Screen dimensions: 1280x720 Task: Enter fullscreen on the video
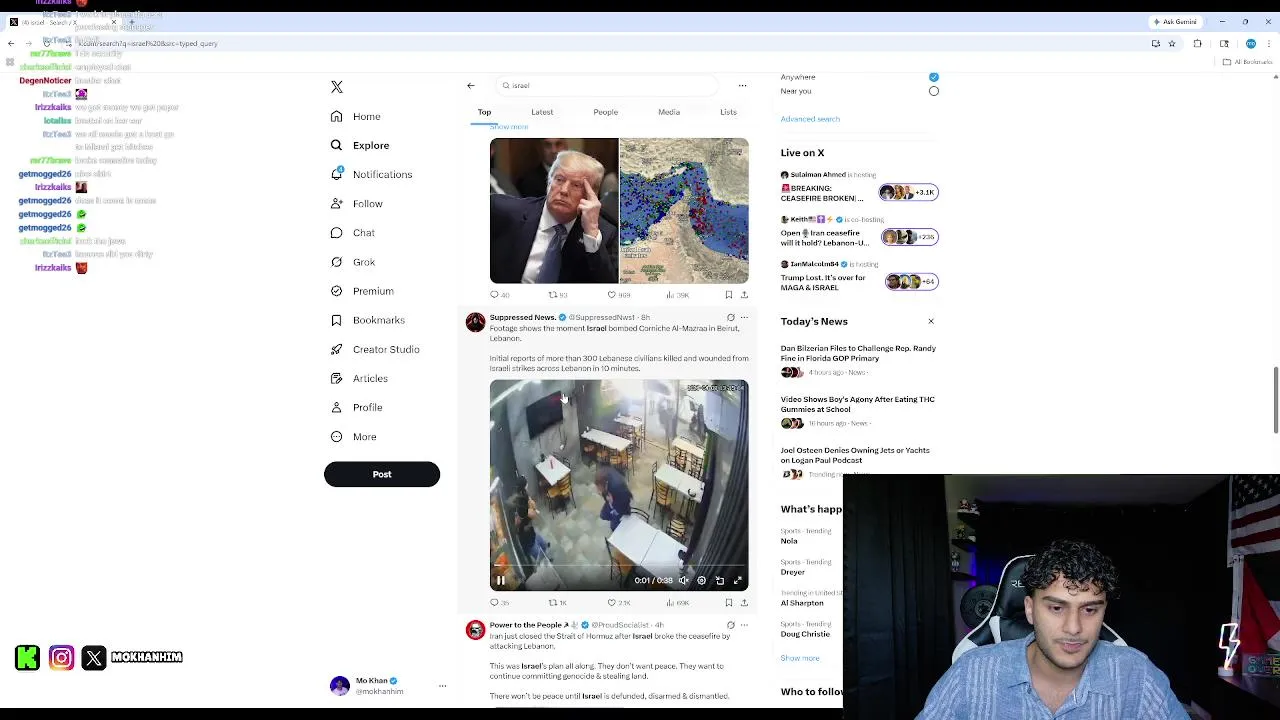pos(738,580)
